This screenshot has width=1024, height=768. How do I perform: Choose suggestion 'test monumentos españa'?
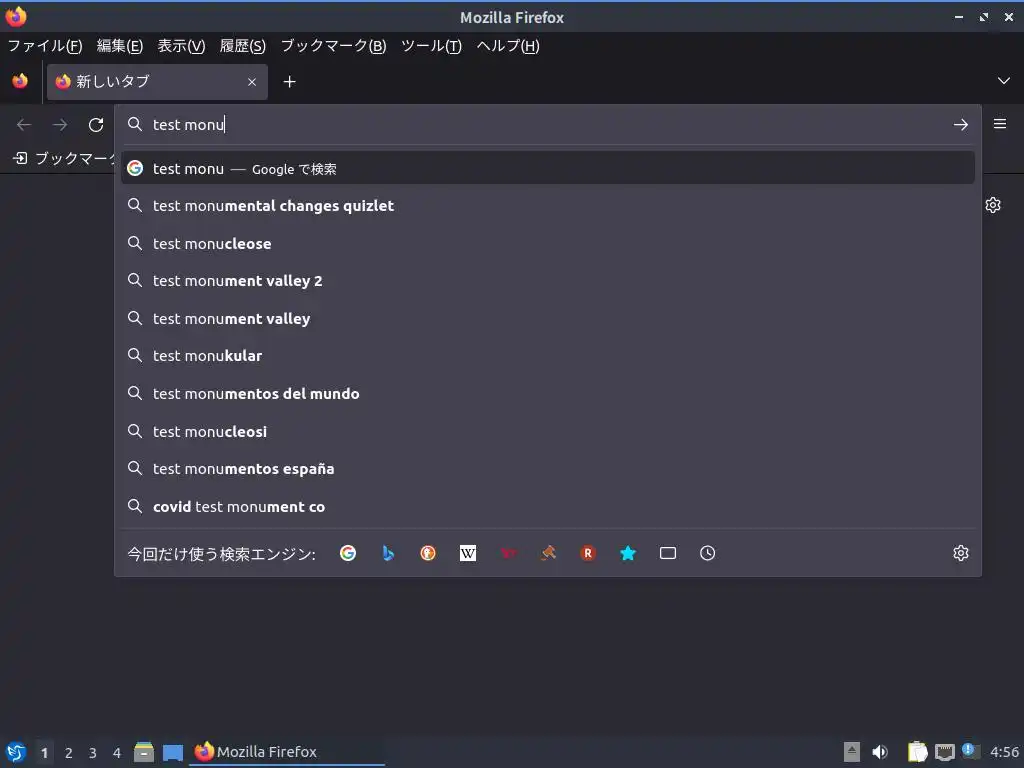pyautogui.click(x=548, y=469)
